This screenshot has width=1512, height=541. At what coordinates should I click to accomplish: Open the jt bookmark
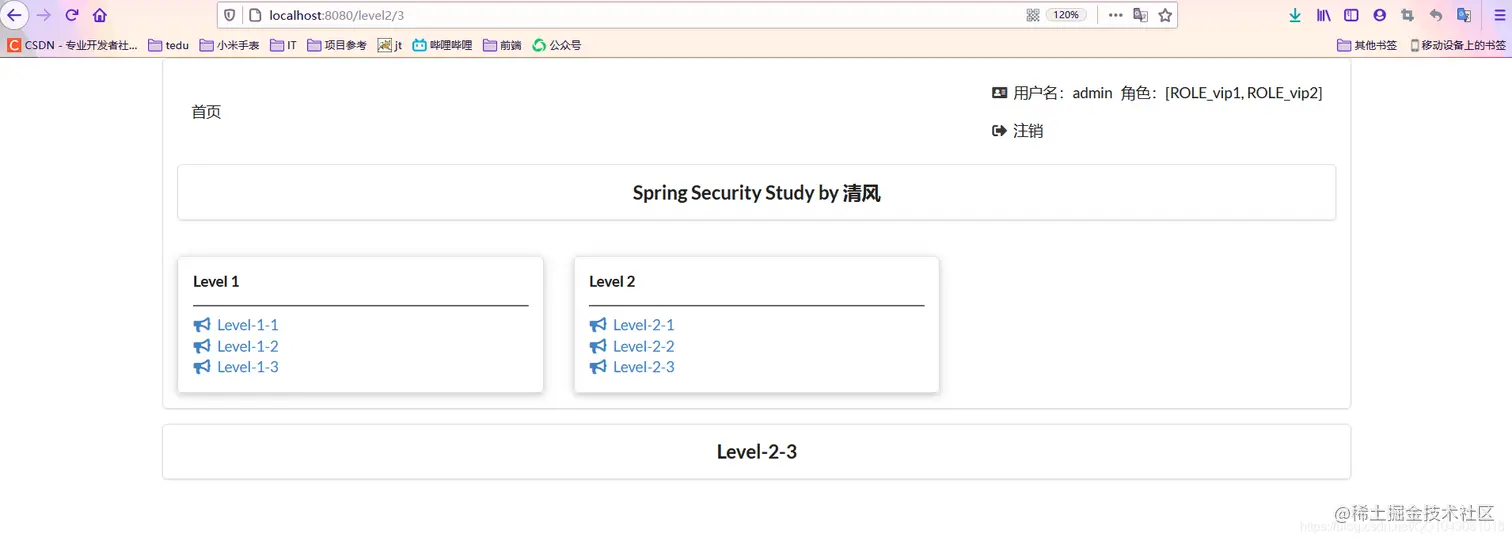click(390, 45)
